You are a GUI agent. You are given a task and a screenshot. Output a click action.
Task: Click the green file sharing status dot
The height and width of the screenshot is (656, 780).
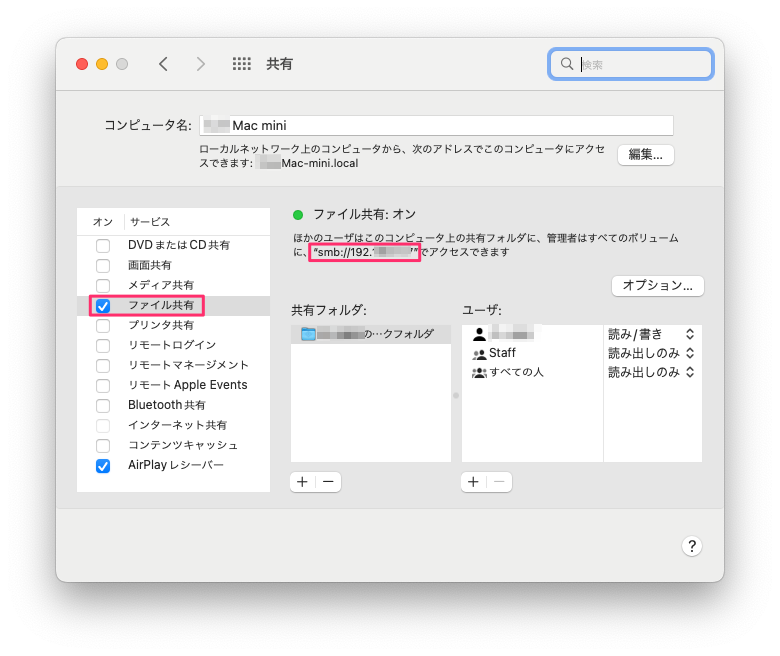pyautogui.click(x=298, y=215)
